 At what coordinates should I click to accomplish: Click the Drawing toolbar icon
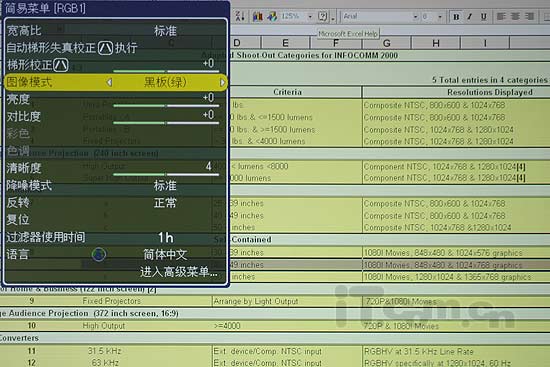tap(272, 16)
